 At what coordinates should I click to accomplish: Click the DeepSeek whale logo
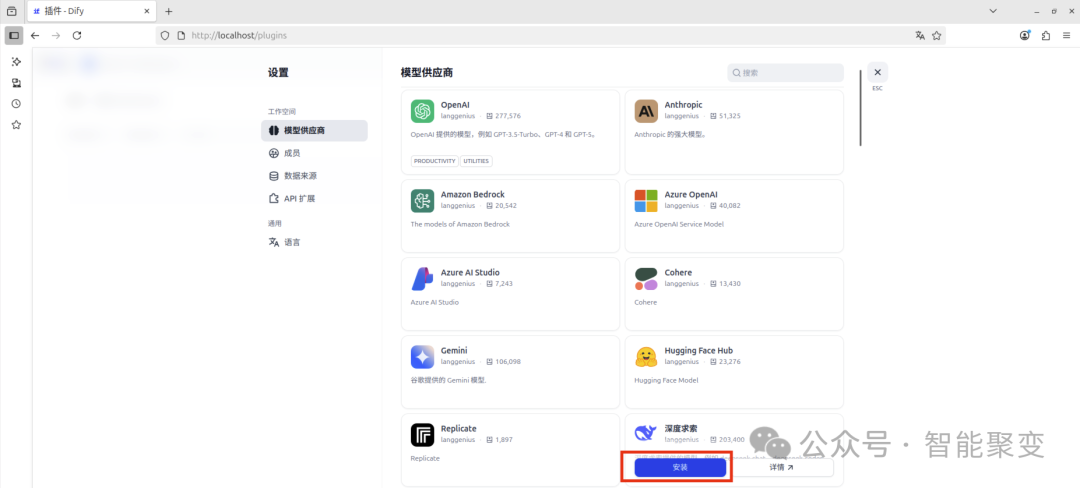pyautogui.click(x=646, y=434)
